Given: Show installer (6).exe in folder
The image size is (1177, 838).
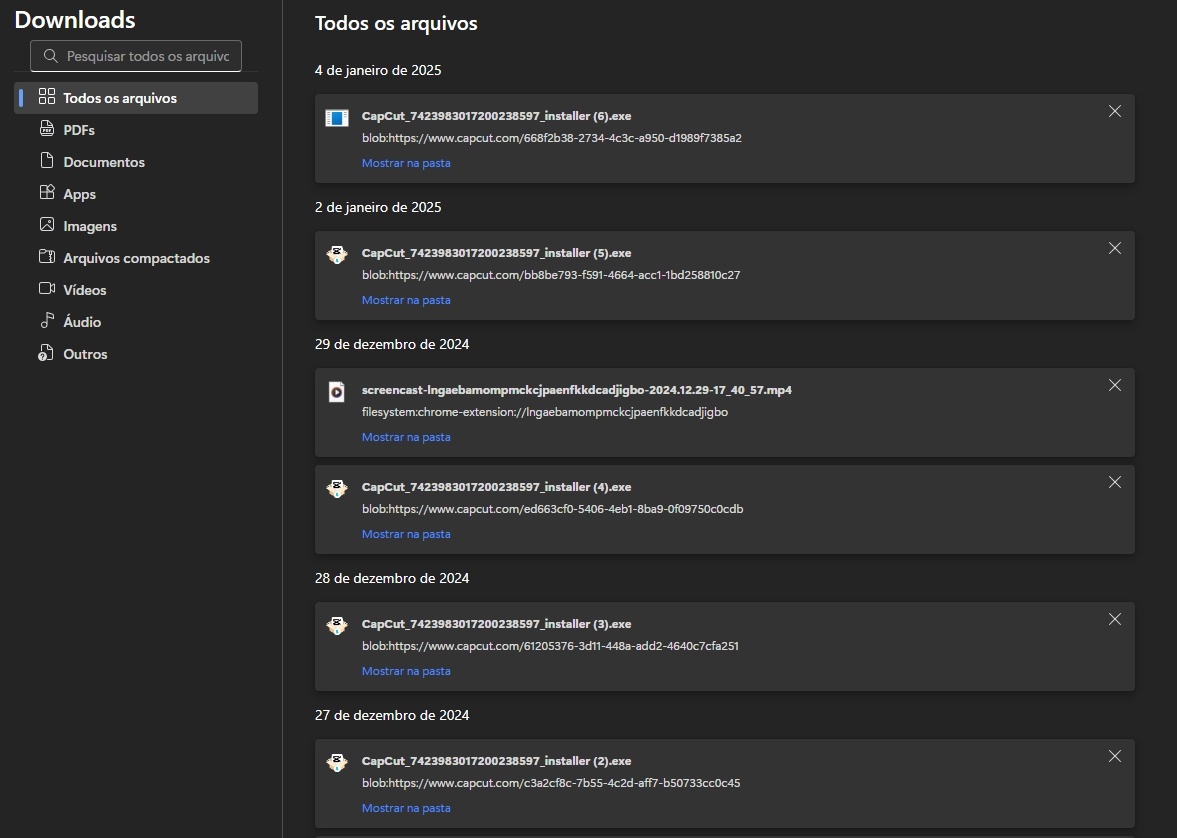Looking at the screenshot, I should (406, 163).
